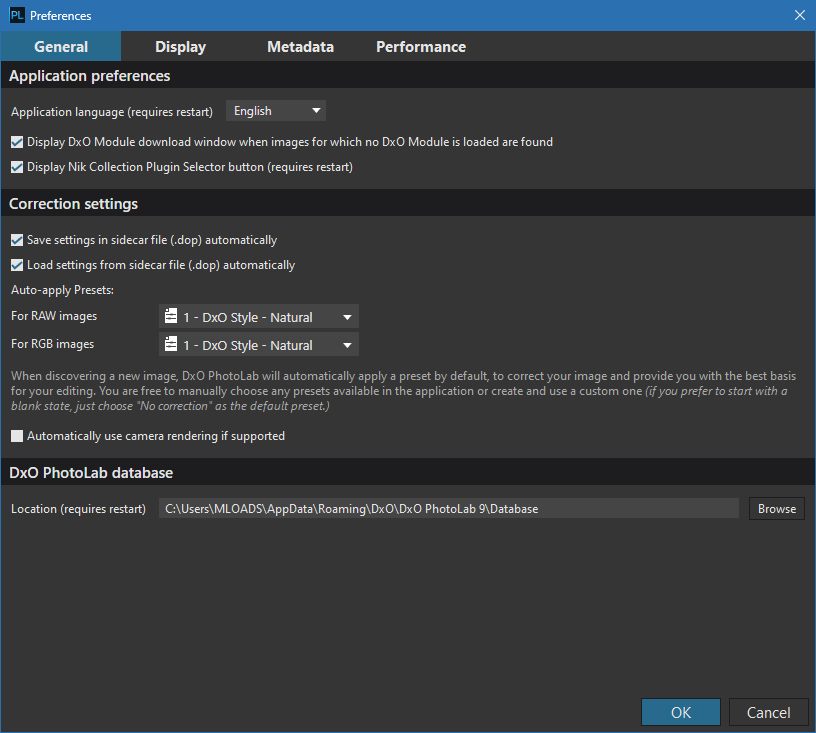816x733 pixels.
Task: Toggle Display Nik Collection Plugin Selector checkbox
Action: point(17,167)
